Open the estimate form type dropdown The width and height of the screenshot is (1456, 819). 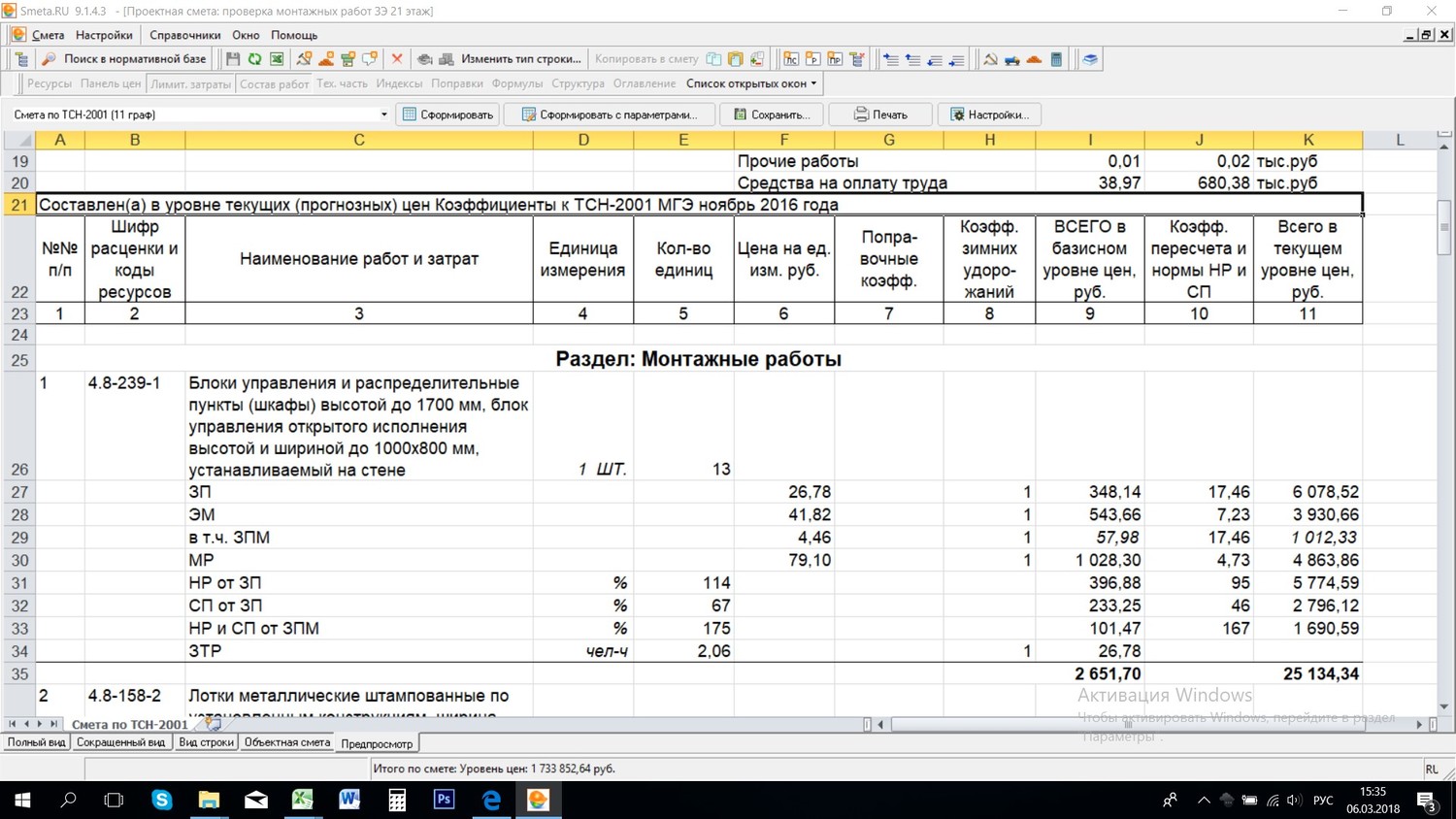(383, 115)
